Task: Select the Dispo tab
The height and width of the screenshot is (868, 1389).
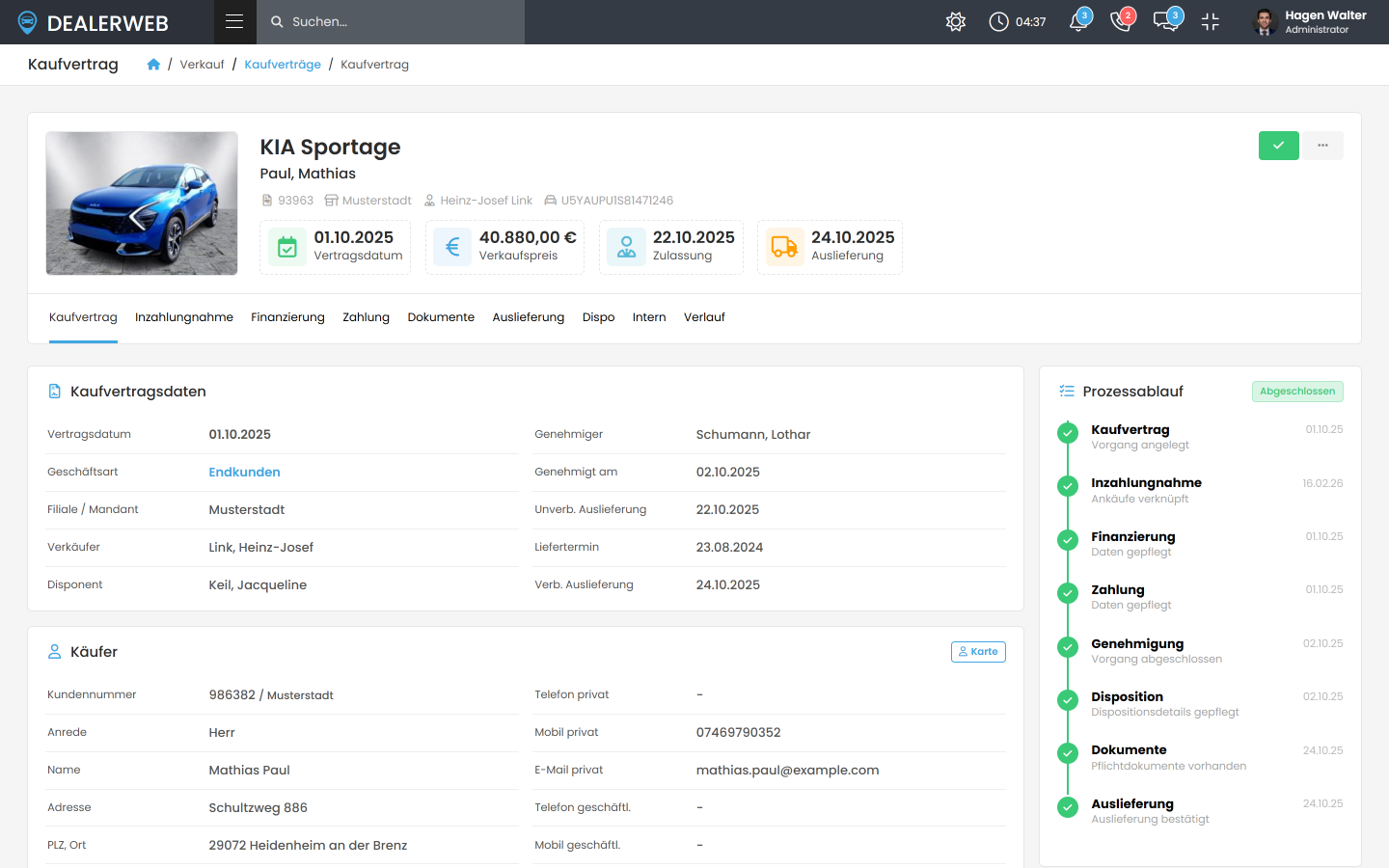Action: point(598,317)
